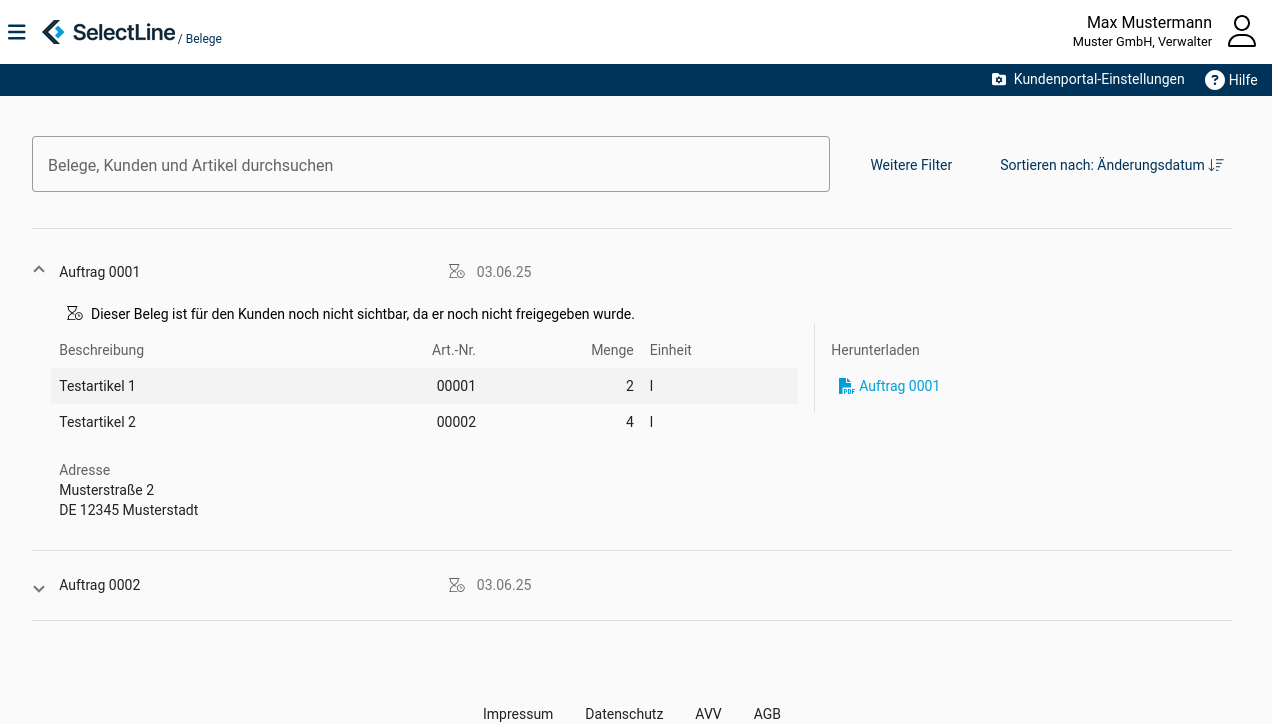Download the Auftrag 0001 PDF link
1272x724 pixels.
[x=899, y=386]
